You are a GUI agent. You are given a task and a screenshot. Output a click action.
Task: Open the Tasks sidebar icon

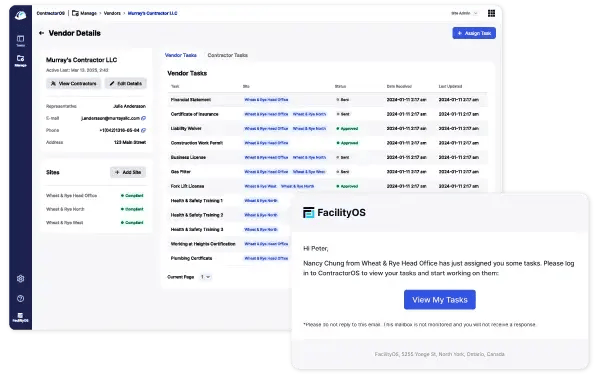20,41
